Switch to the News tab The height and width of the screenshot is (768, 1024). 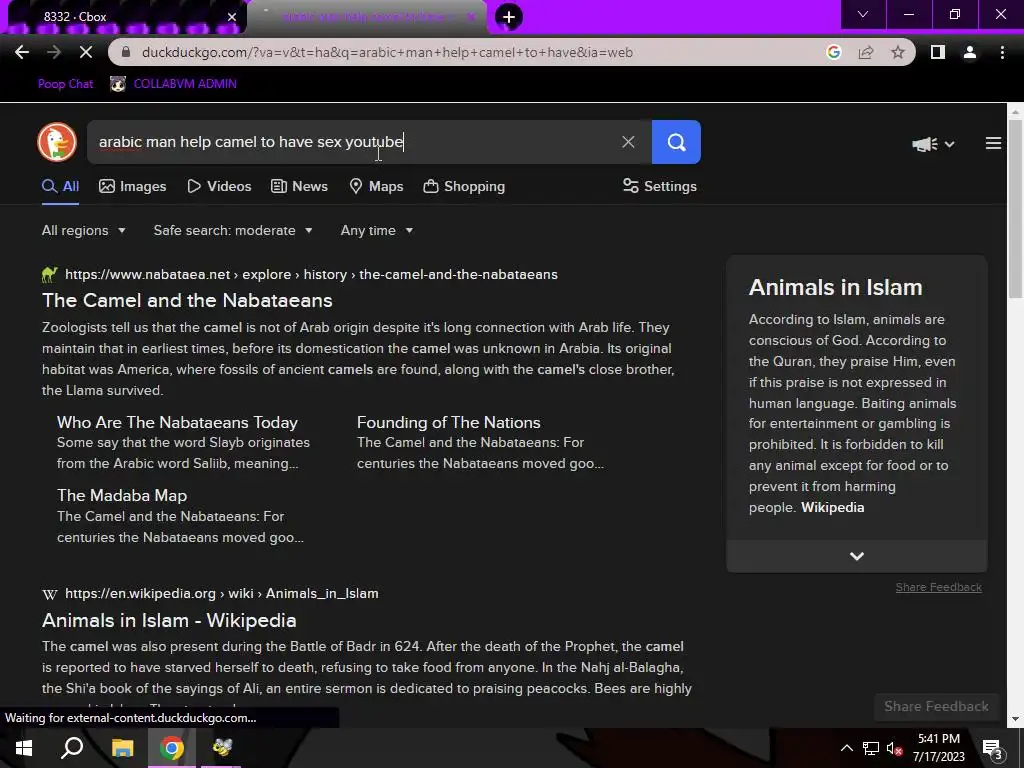(x=299, y=187)
